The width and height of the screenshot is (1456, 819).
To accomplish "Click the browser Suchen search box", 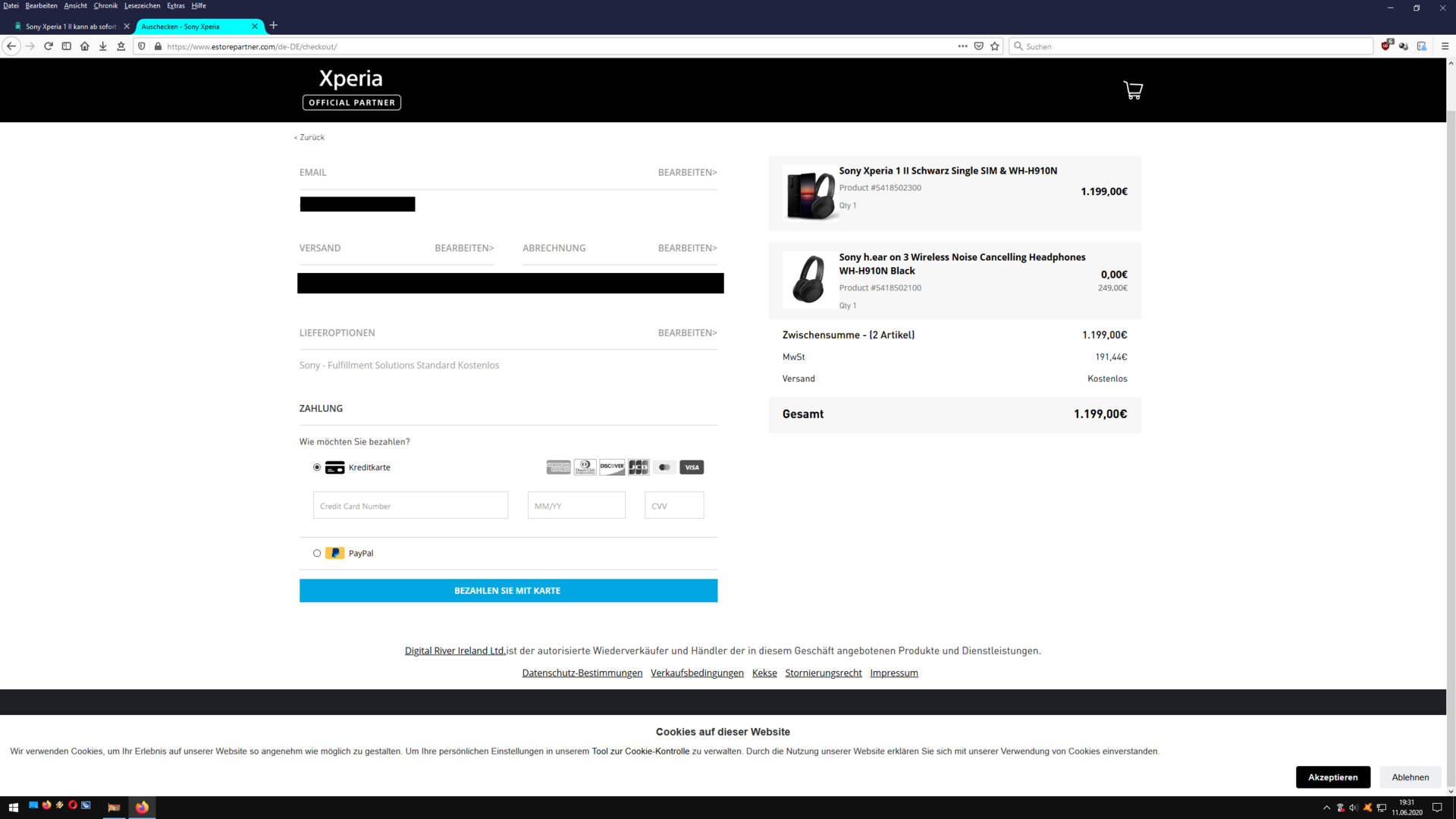I will coord(1191,46).
